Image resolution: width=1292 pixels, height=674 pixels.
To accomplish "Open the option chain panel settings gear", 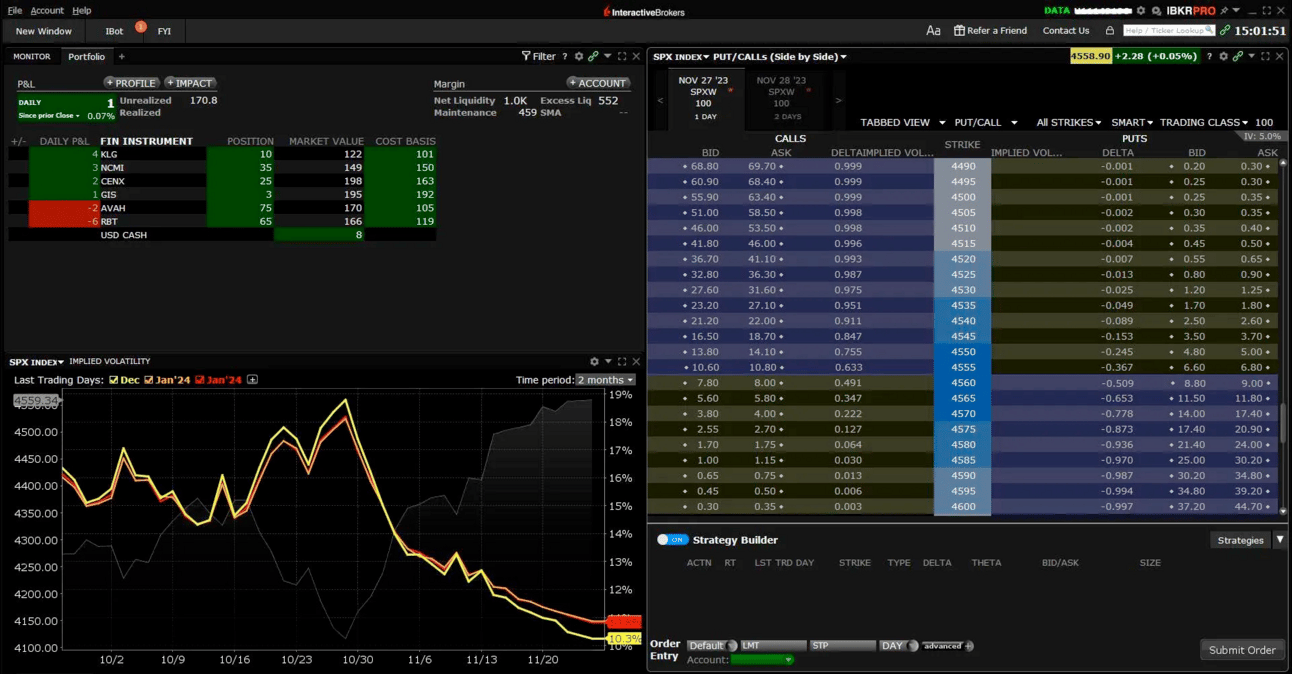I will 1223,57.
